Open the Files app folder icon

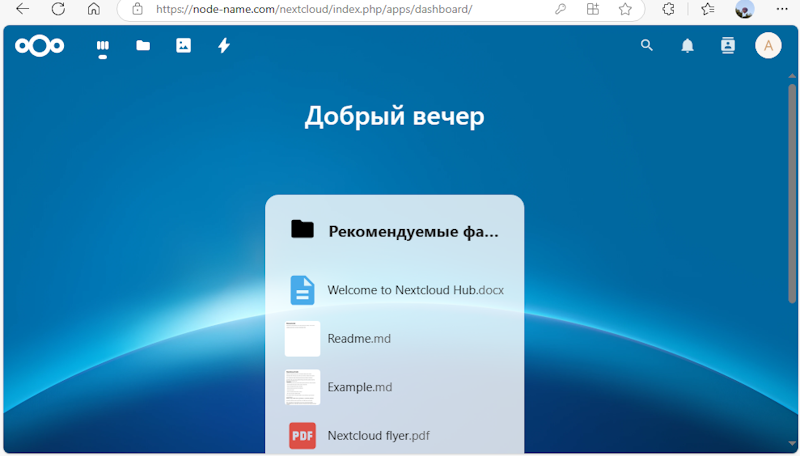point(143,46)
